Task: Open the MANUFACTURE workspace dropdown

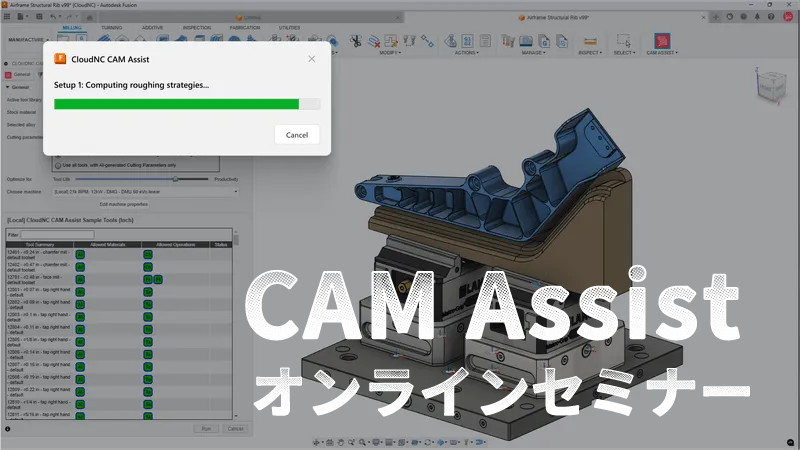Action: (x=28, y=40)
